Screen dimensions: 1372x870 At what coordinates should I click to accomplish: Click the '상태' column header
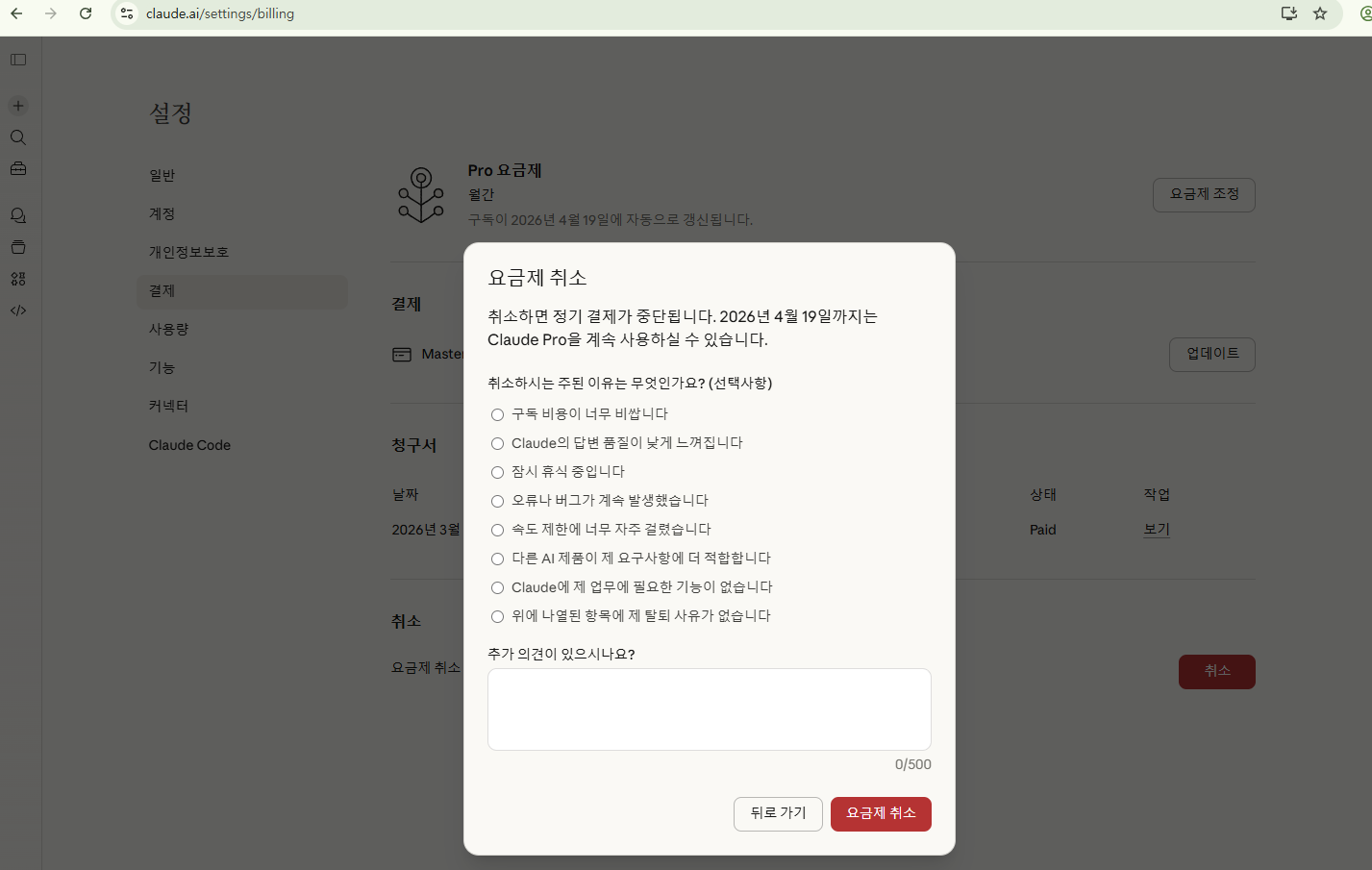click(1043, 495)
